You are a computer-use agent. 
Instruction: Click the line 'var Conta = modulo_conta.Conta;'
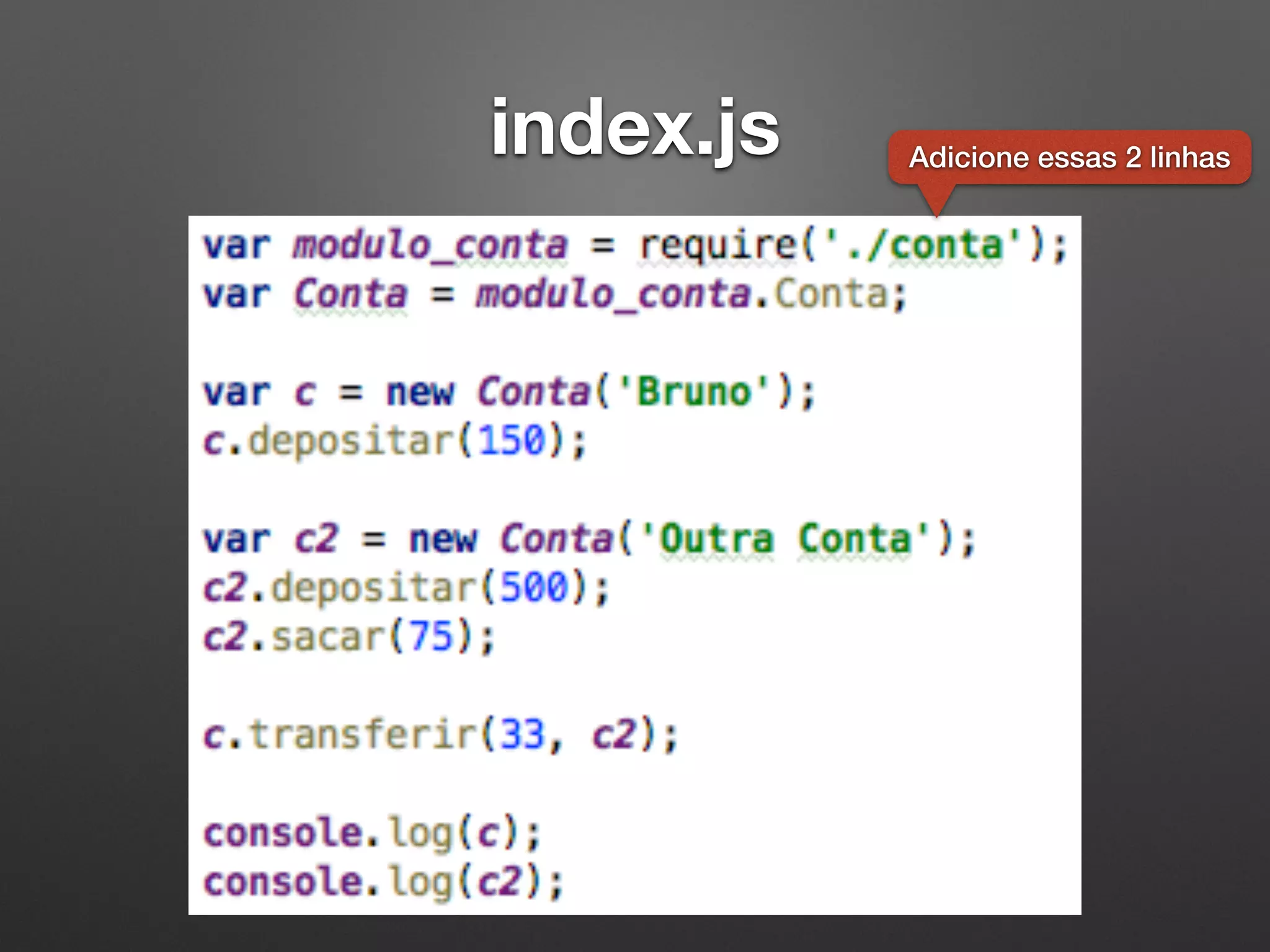[x=555, y=295]
